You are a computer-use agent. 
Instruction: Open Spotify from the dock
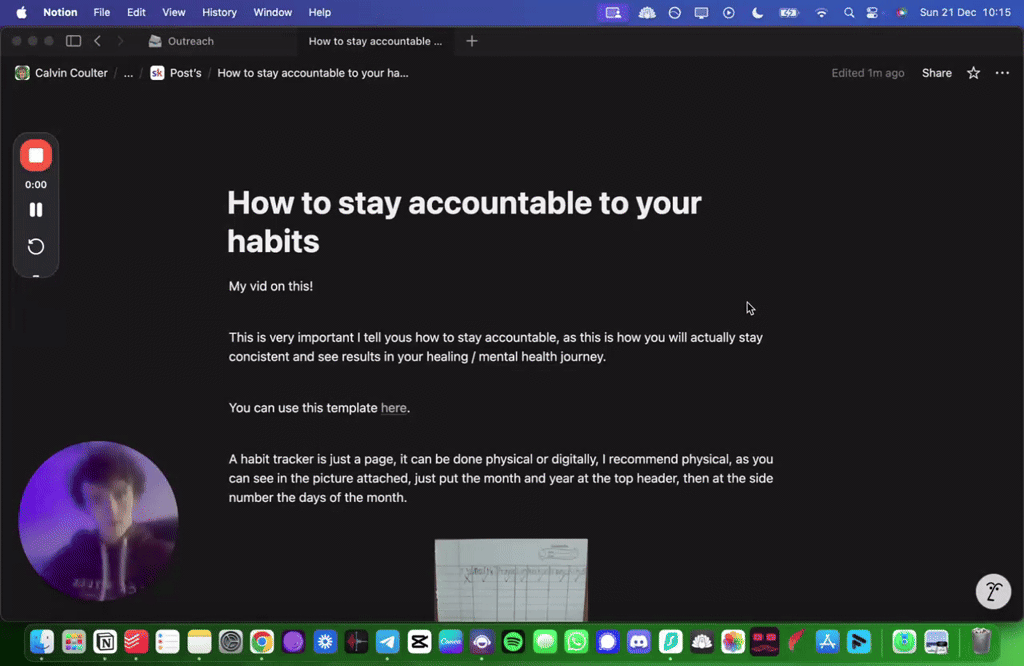(513, 641)
